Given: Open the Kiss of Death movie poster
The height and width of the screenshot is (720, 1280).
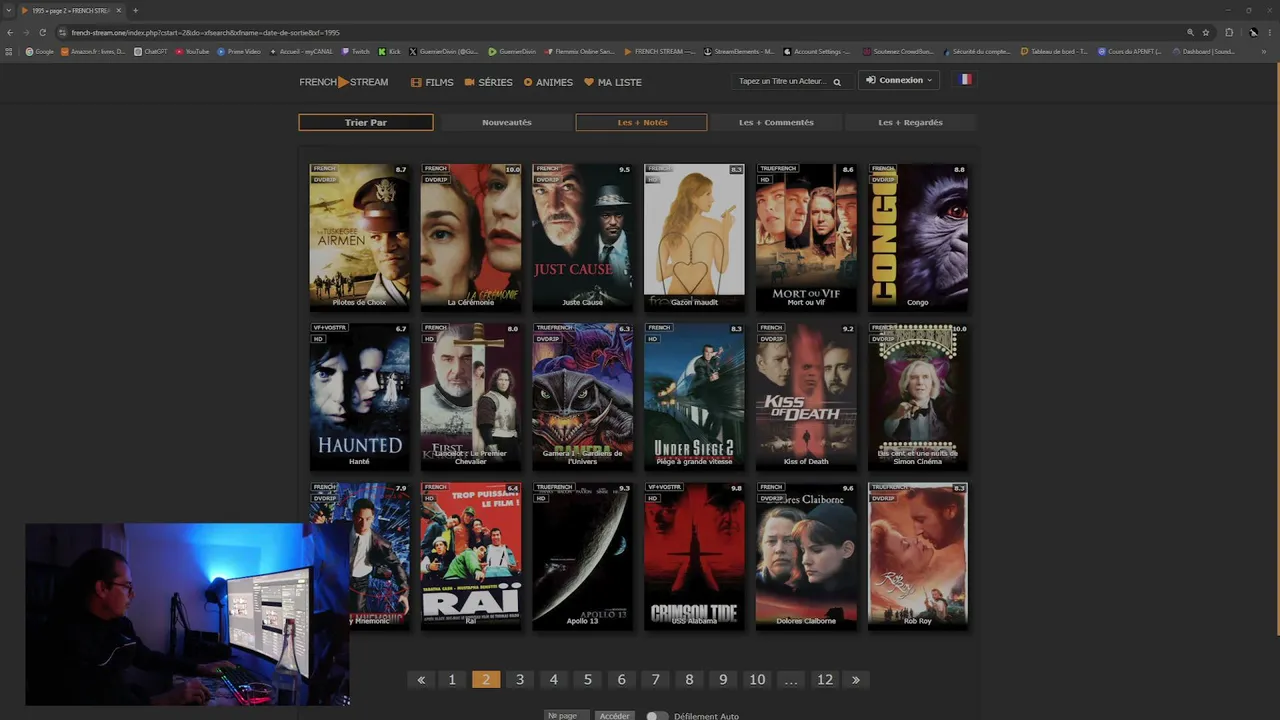Looking at the screenshot, I should click(x=806, y=396).
